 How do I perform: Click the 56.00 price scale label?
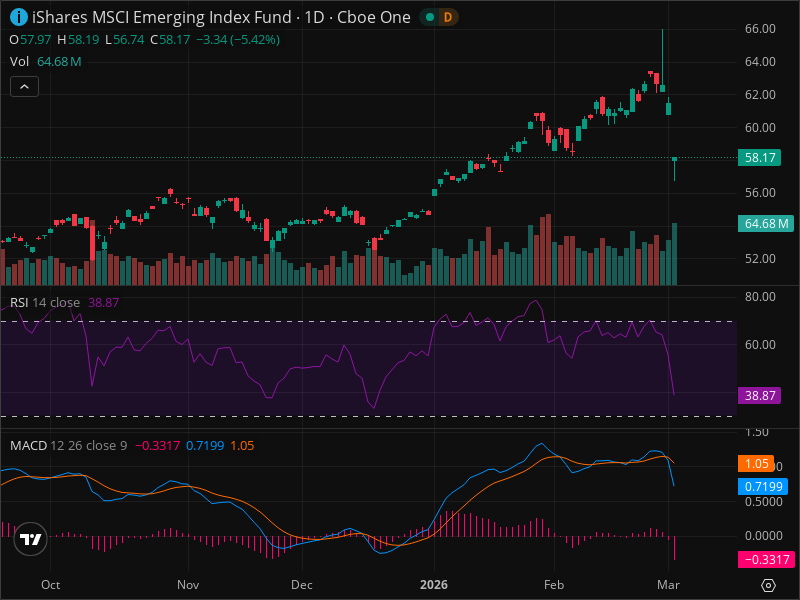coord(760,192)
